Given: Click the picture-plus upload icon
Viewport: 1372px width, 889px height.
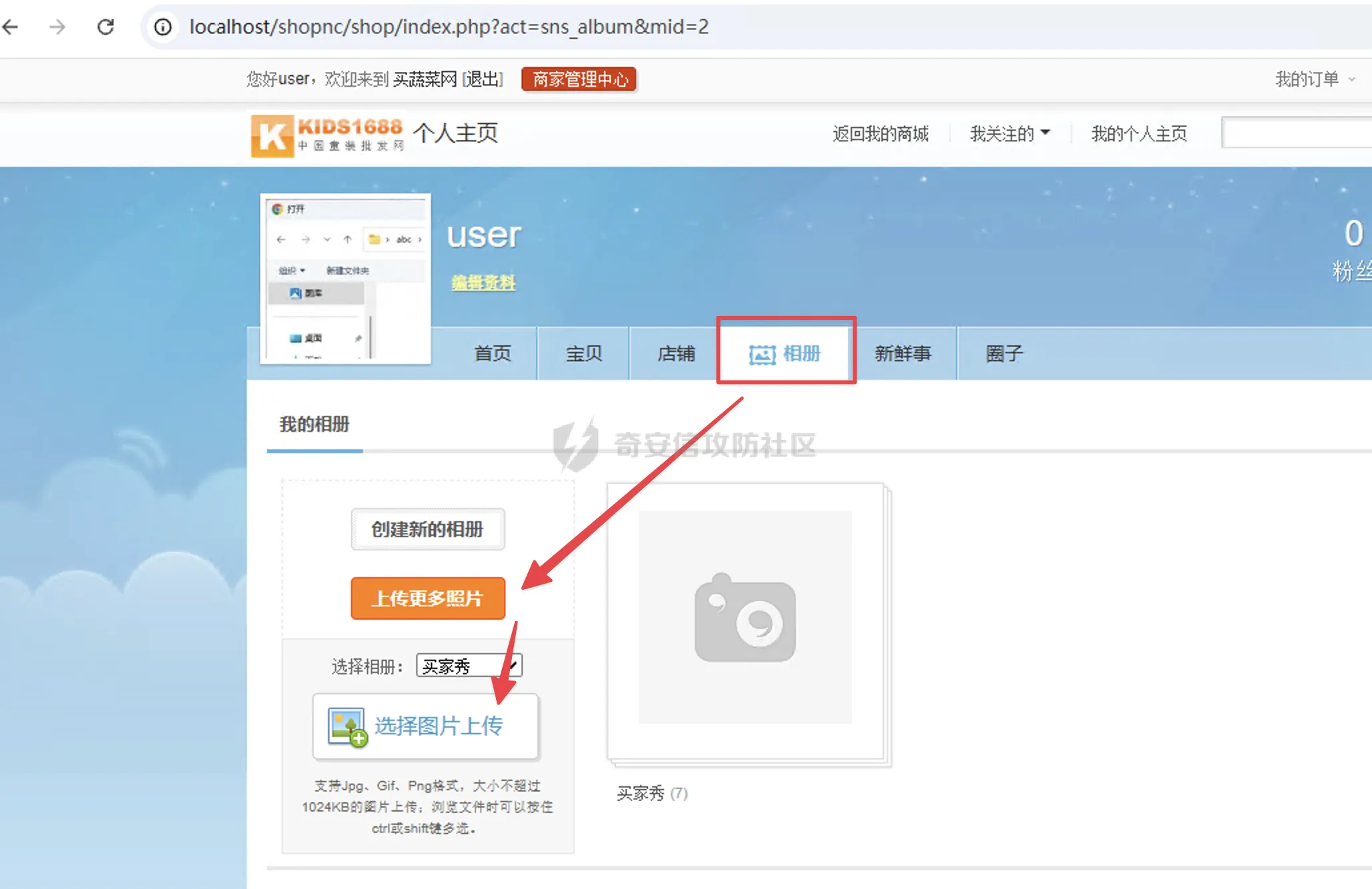Looking at the screenshot, I should pos(347,726).
